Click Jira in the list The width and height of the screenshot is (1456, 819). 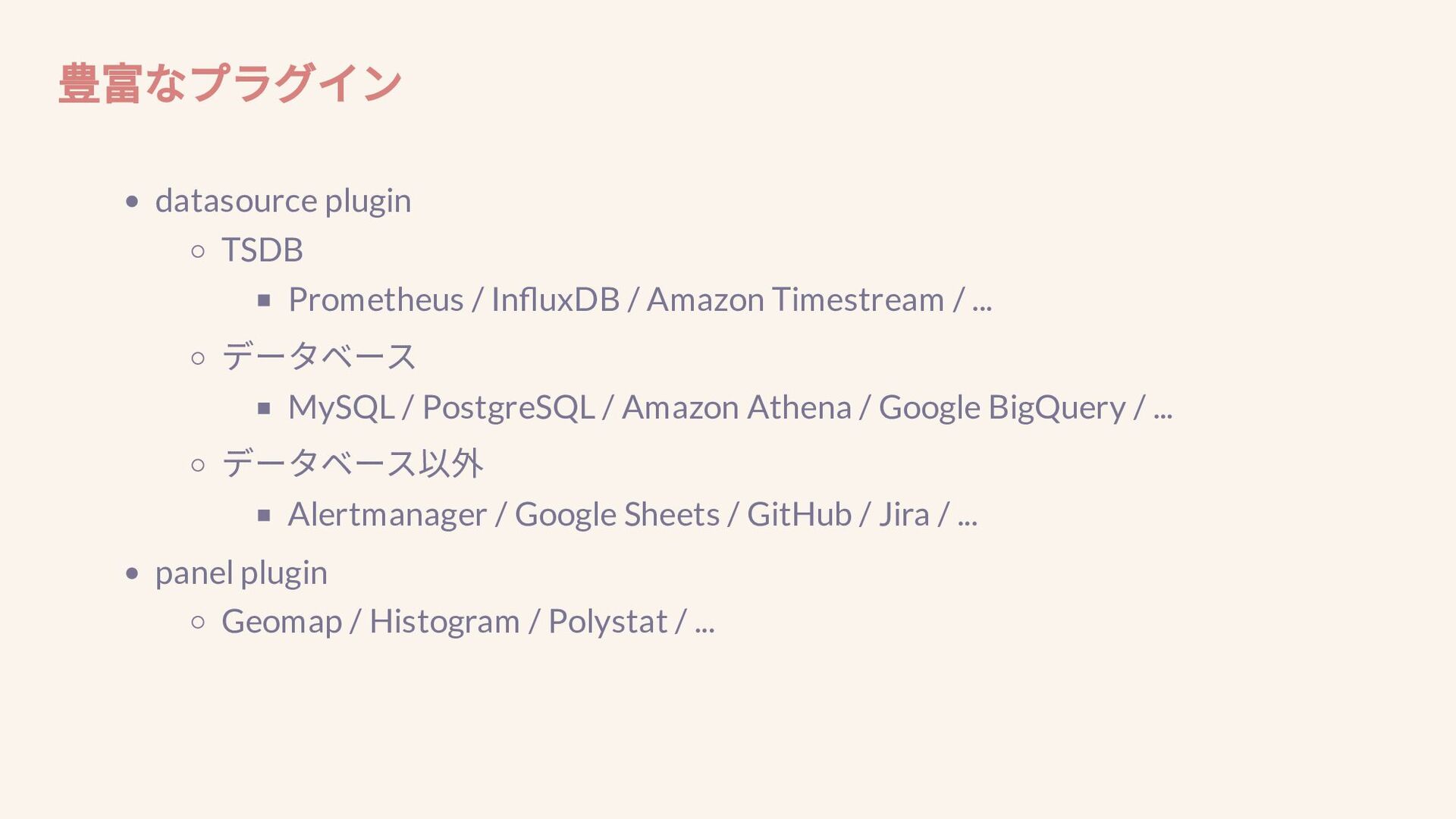pyautogui.click(x=904, y=514)
